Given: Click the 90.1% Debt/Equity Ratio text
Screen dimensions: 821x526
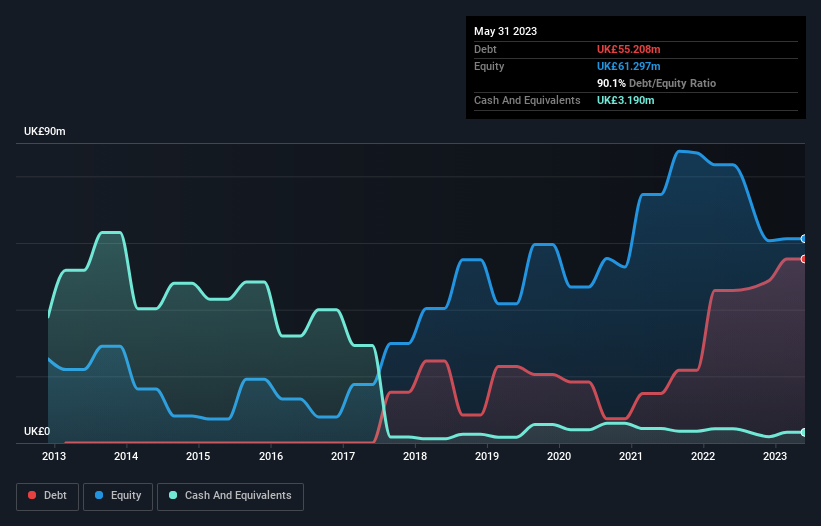Looking at the screenshot, I should coord(656,83).
